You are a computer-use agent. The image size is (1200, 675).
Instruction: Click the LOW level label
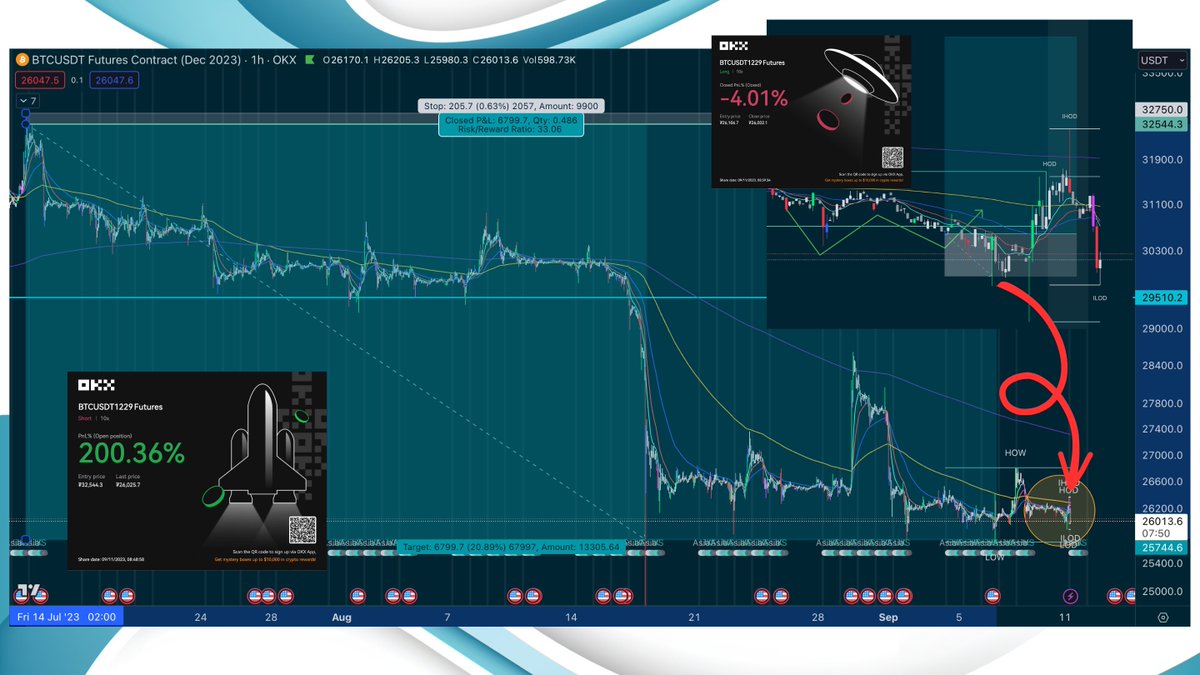(x=996, y=558)
